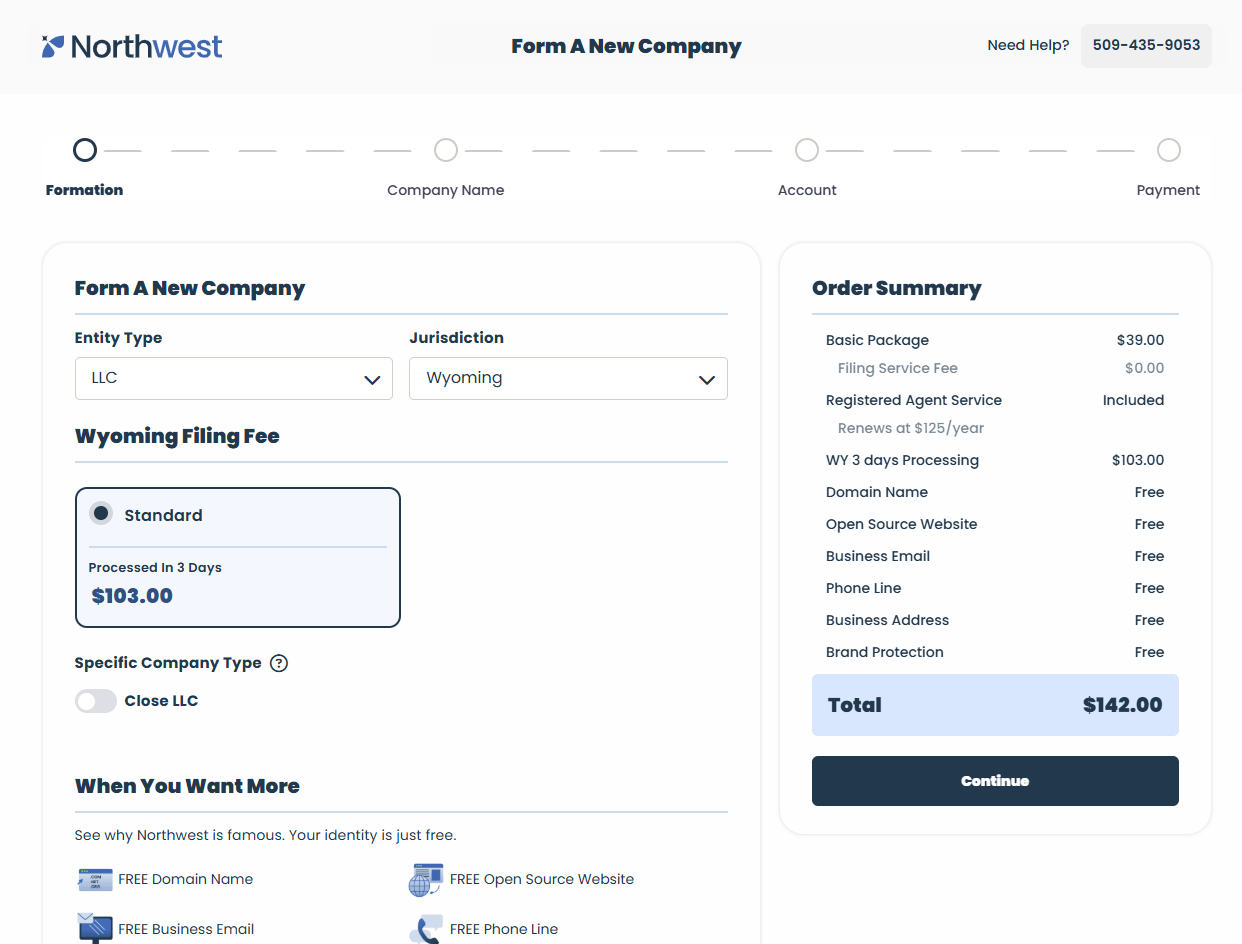Click the Total amount $142.00
Screen dimensions: 1242x944
pos(1123,705)
